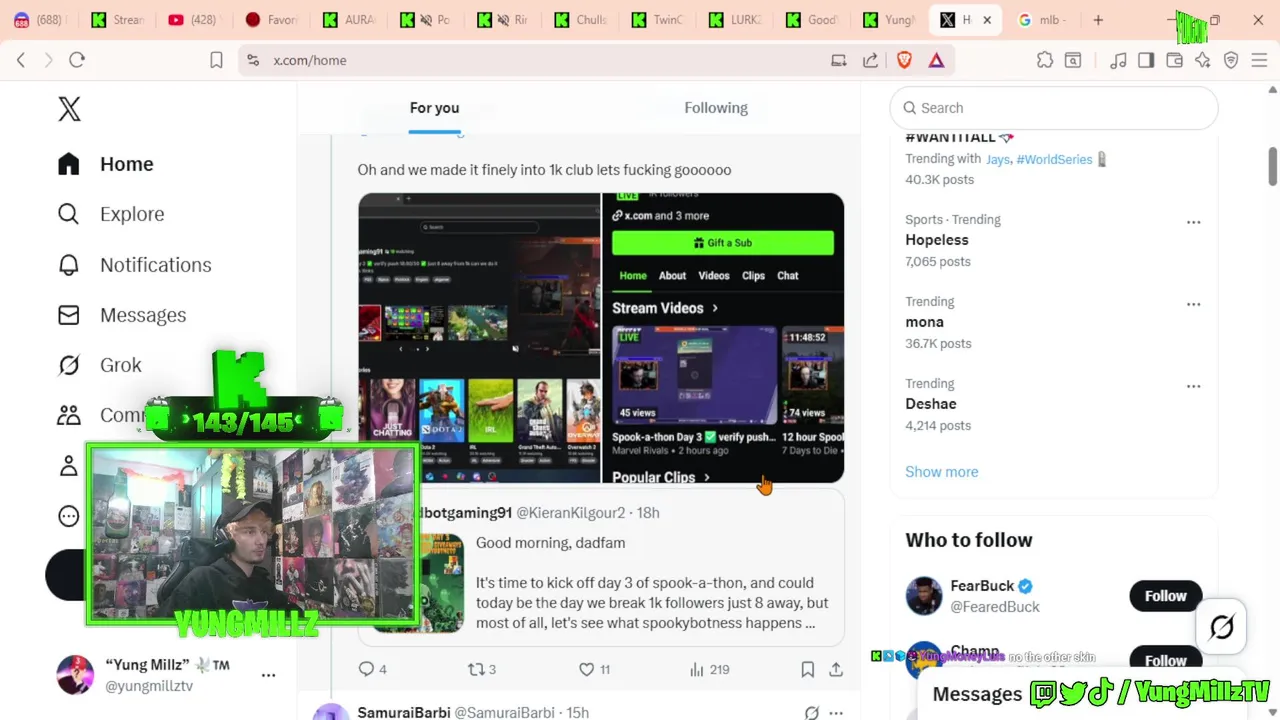Open the Hopeless trending topic
This screenshot has height=720, width=1280.
click(x=937, y=240)
